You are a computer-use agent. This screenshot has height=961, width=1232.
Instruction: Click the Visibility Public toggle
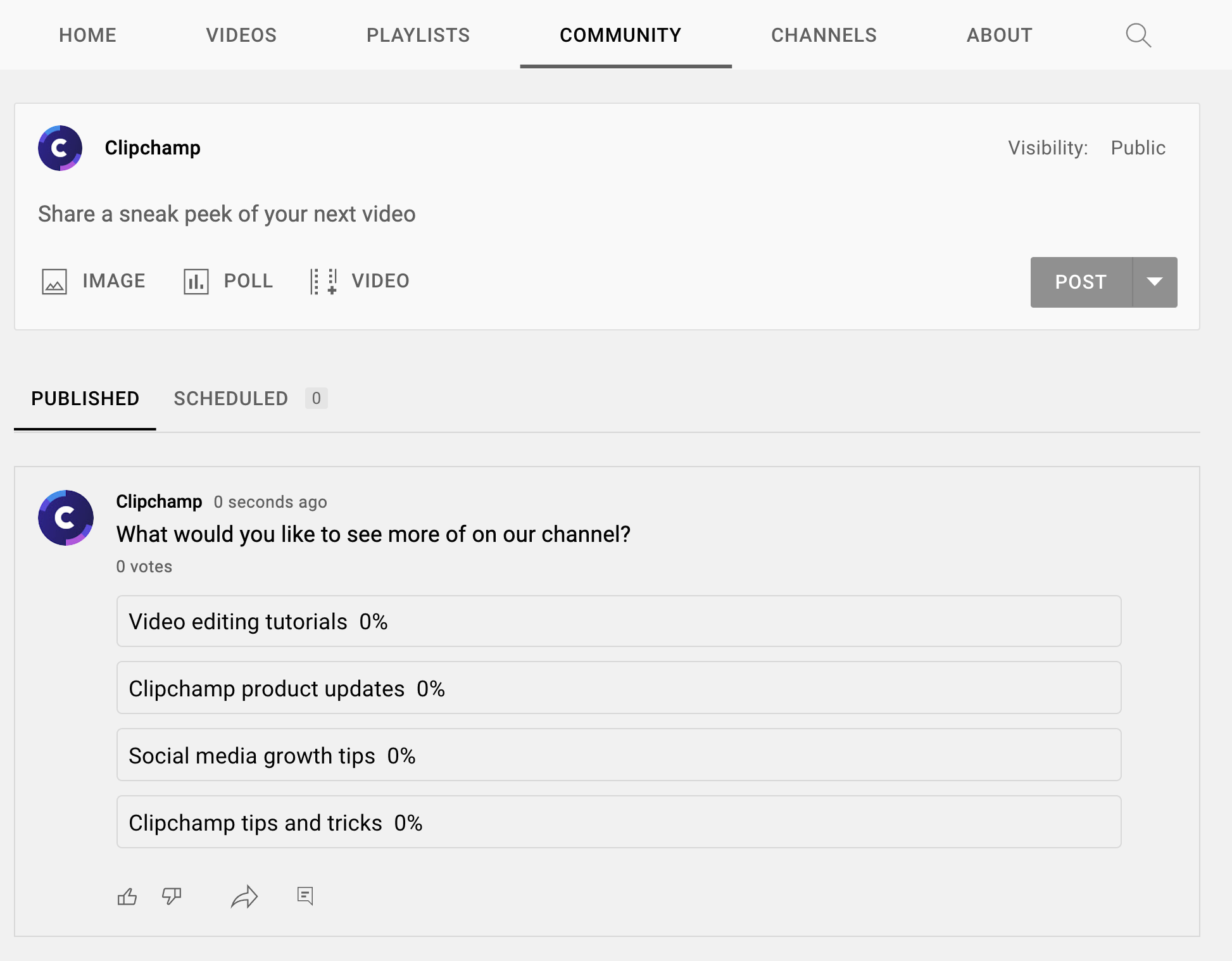pyautogui.click(x=1139, y=147)
